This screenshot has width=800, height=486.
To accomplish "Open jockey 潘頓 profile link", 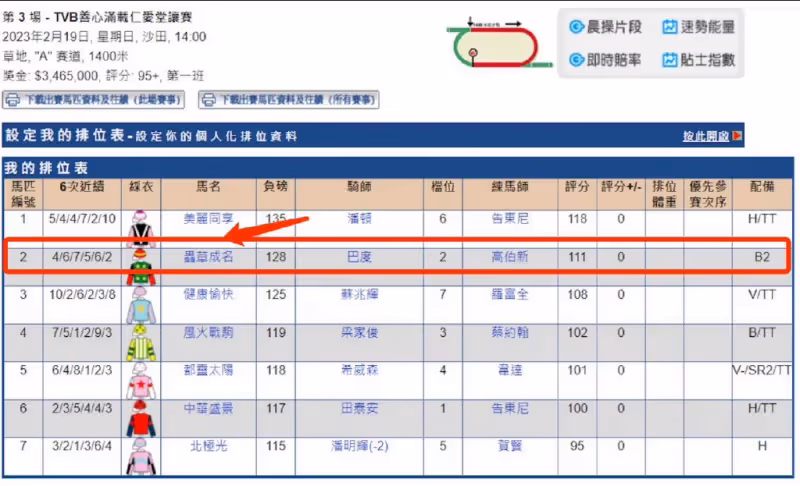I will pos(359,219).
